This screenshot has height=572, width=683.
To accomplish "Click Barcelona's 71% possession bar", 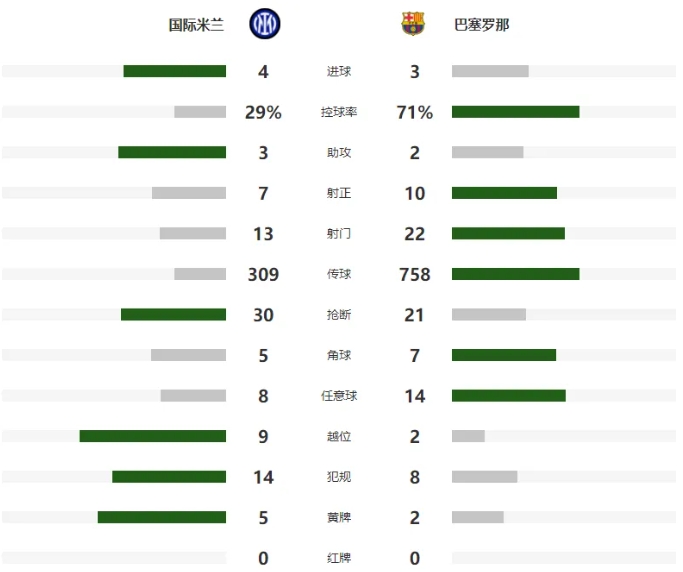I will (x=516, y=112).
